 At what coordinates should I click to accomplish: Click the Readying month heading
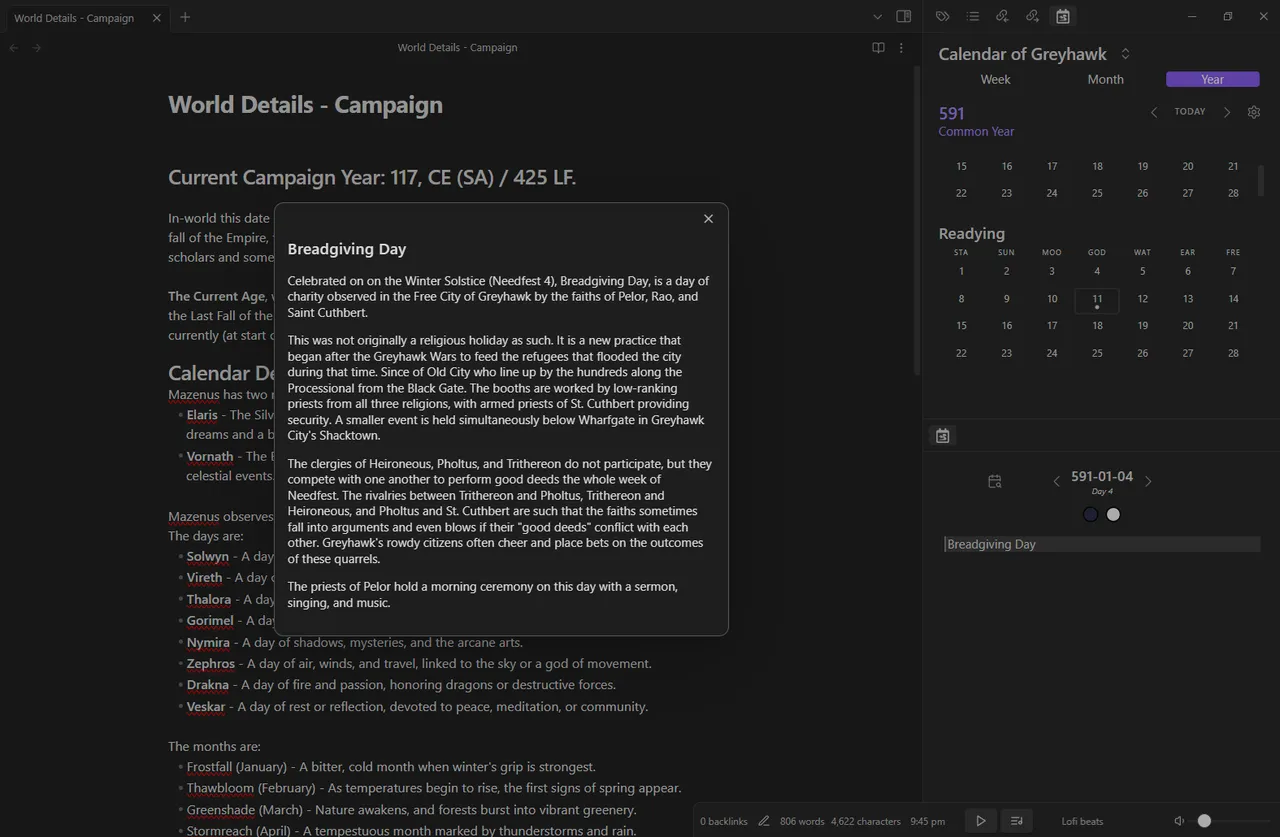971,233
